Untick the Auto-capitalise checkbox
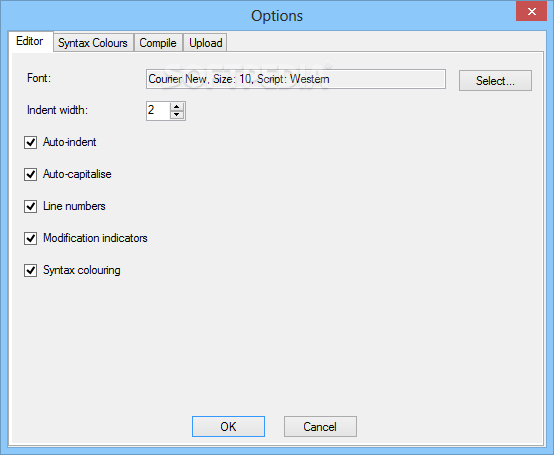The width and height of the screenshot is (554, 455). click(30, 174)
